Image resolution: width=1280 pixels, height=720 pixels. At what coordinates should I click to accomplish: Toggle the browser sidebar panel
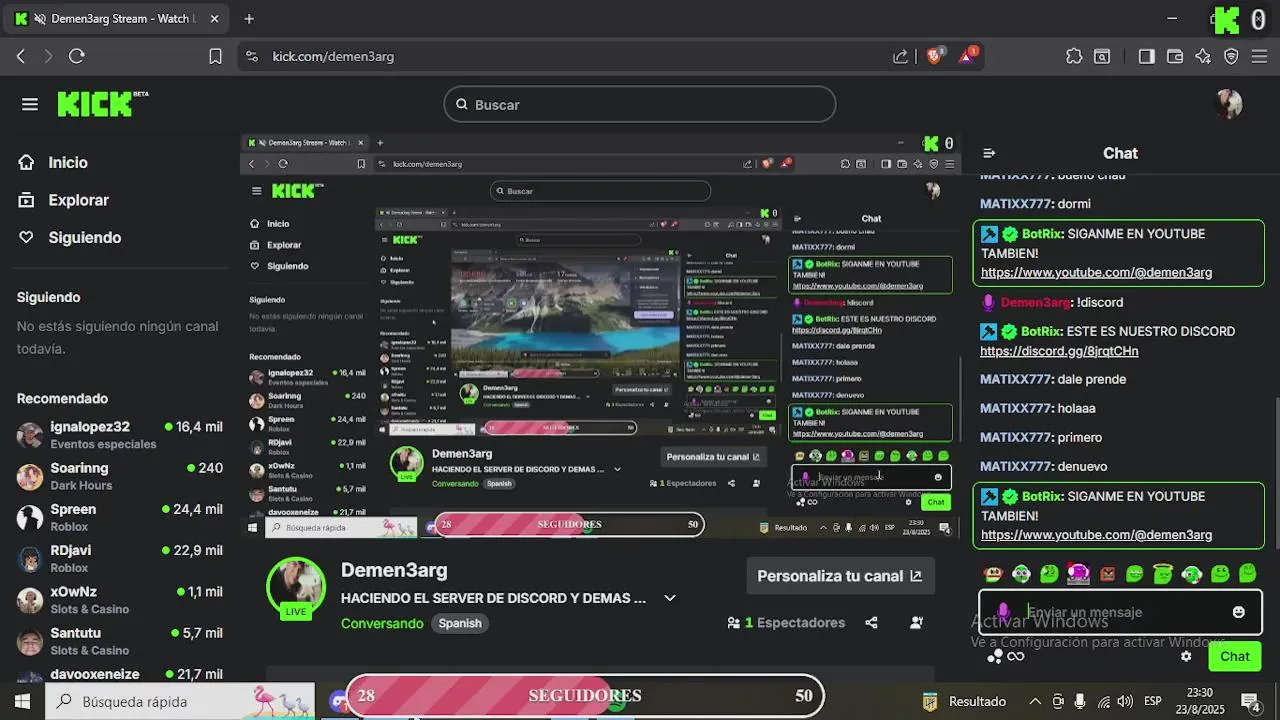[1146, 56]
